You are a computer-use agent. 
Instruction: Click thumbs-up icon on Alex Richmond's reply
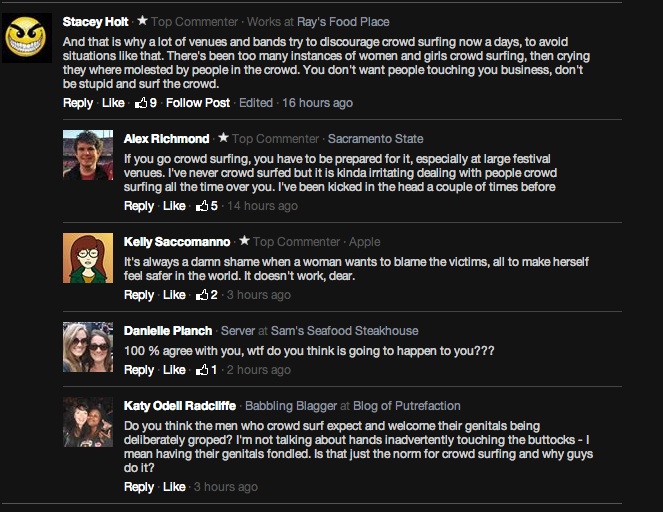[202, 206]
